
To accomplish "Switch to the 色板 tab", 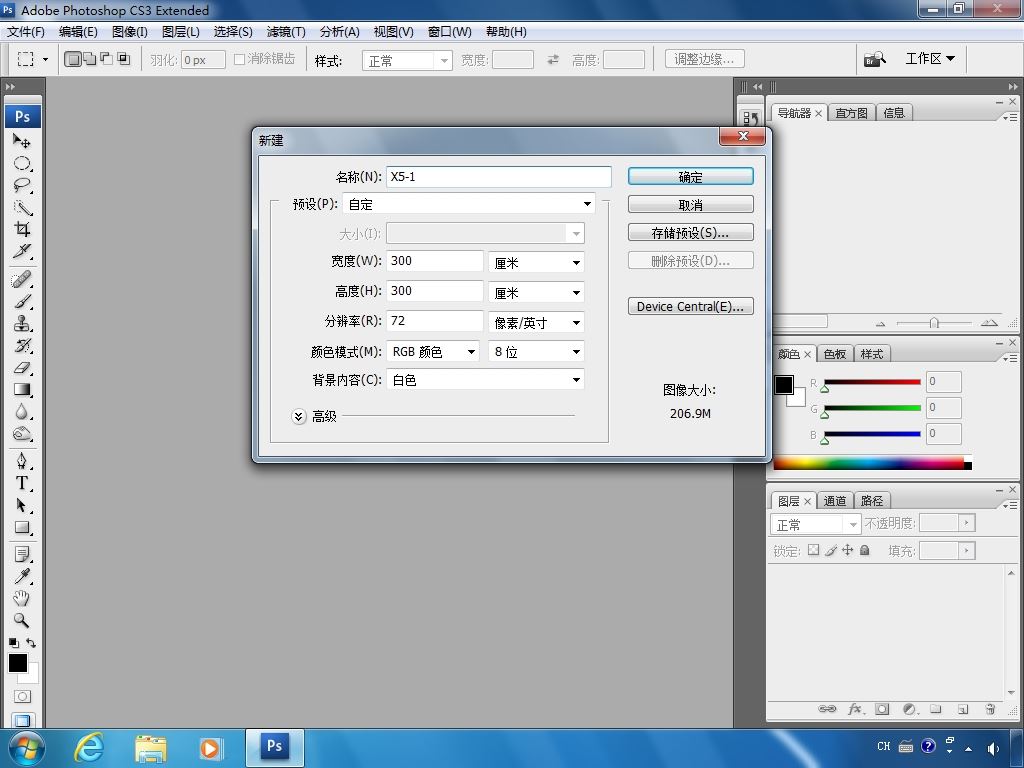I will pos(835,354).
